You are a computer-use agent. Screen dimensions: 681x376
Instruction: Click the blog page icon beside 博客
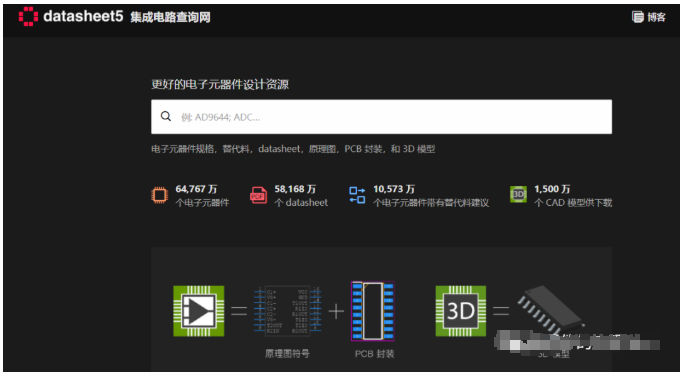[638, 17]
